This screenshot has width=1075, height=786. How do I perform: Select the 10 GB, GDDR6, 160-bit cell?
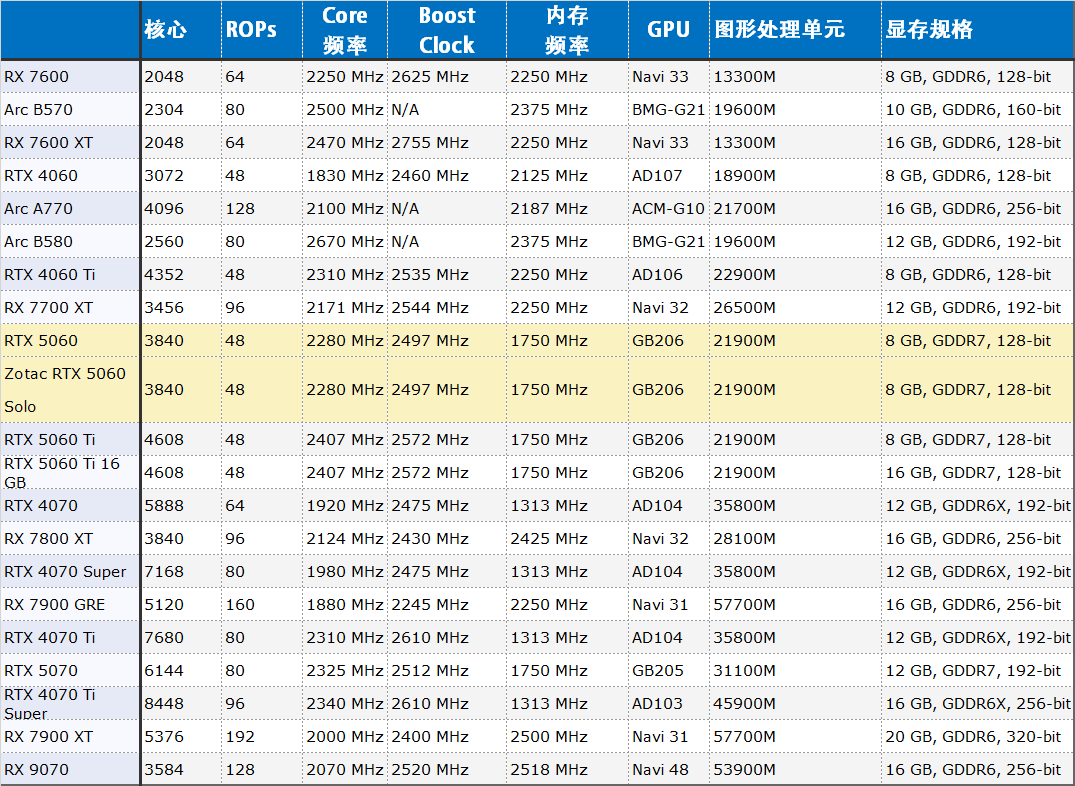pos(972,110)
